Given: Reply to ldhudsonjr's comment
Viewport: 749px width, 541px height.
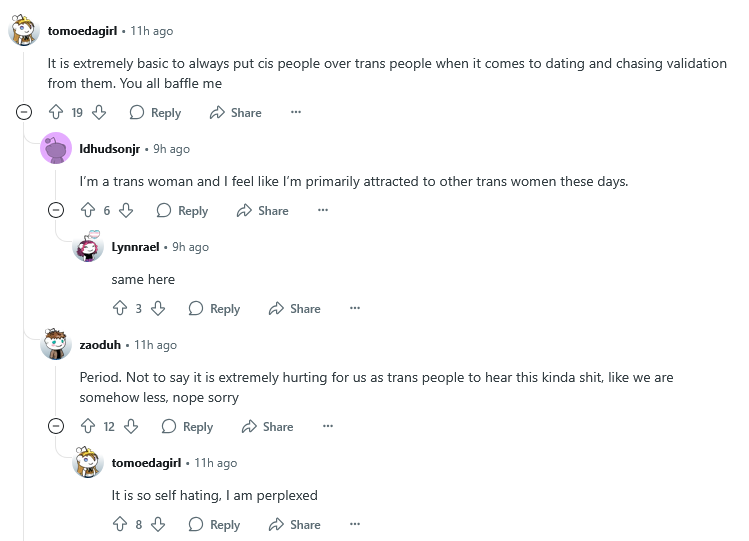Looking at the screenshot, I should point(182,211).
